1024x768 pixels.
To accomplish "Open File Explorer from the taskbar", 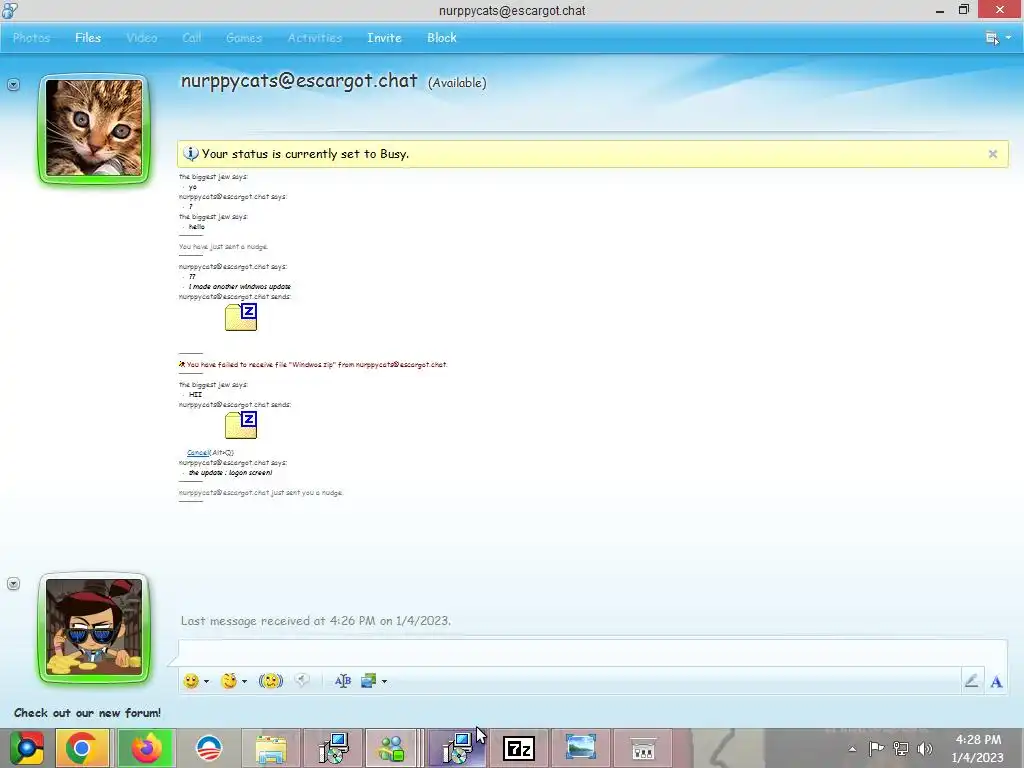I will point(270,748).
